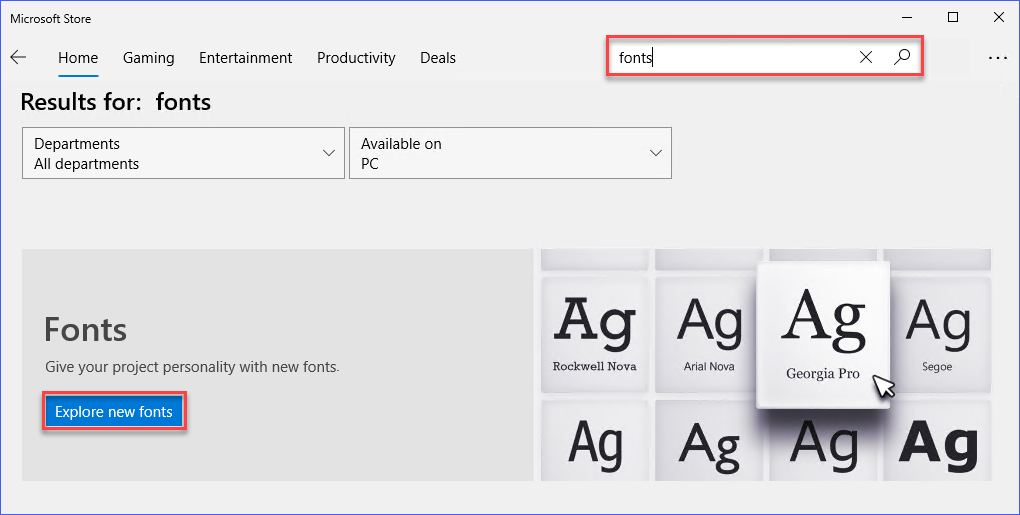Image resolution: width=1020 pixels, height=515 pixels.
Task: Select the Arial Nova font tile
Action: click(x=708, y=335)
